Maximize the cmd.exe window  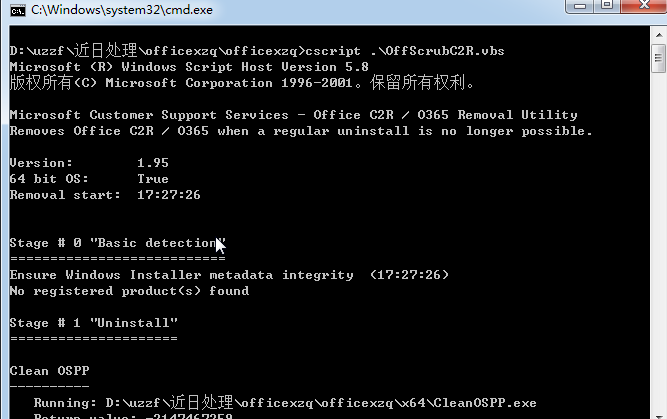[x=607, y=6]
